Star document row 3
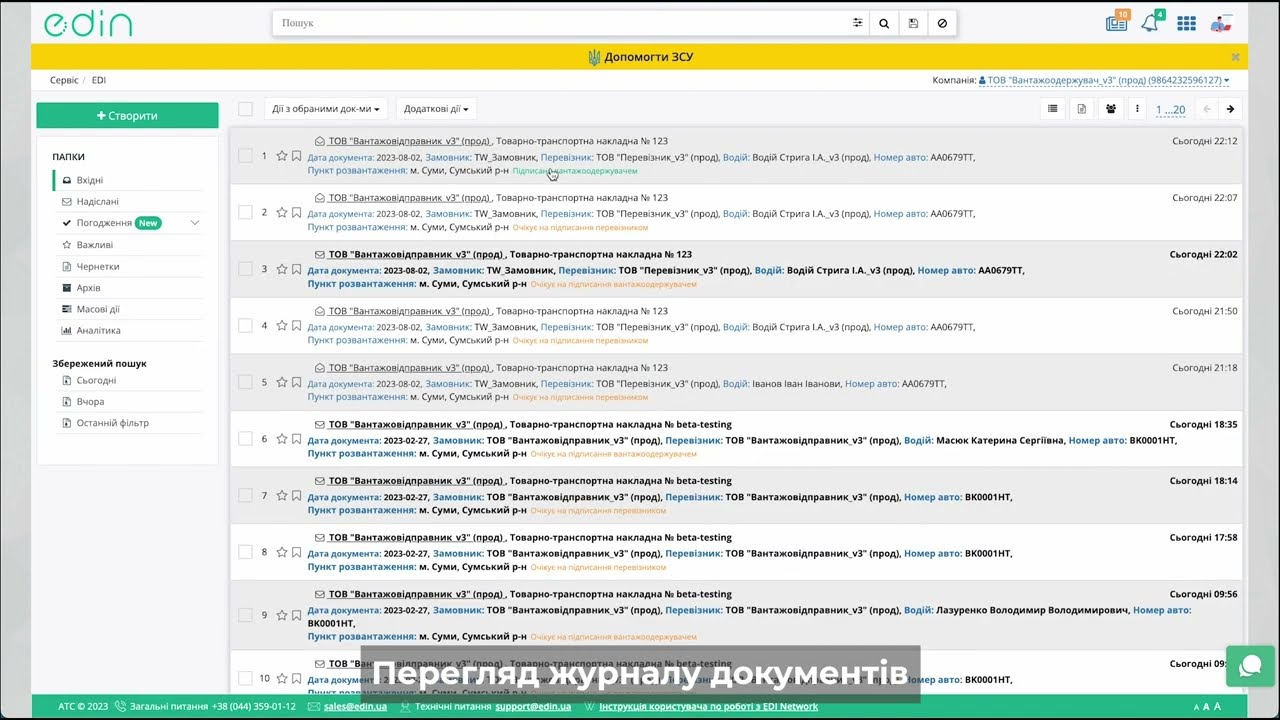1280x720 pixels. 282,269
